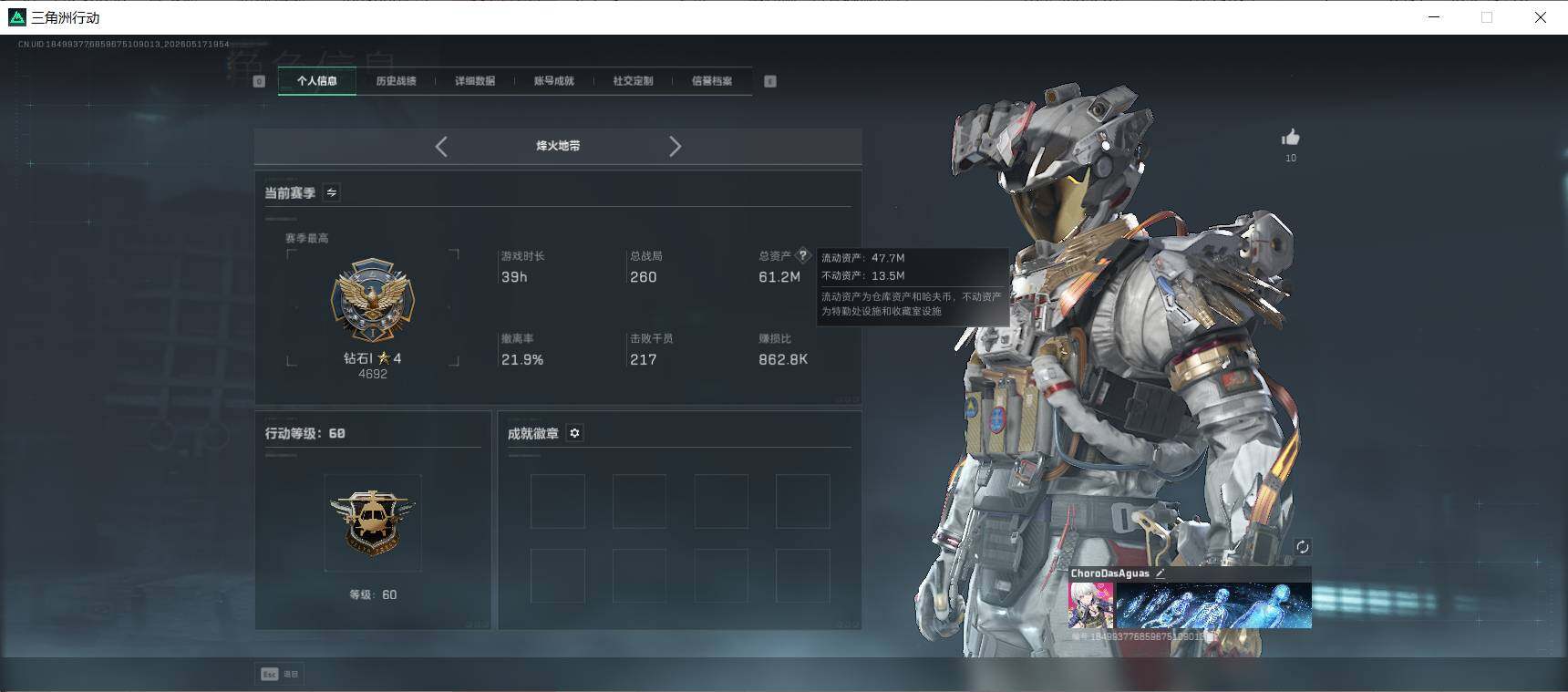This screenshot has height=692, width=1568.
Task: Click the 撤离率 value 21.9%
Action: pyautogui.click(x=522, y=360)
